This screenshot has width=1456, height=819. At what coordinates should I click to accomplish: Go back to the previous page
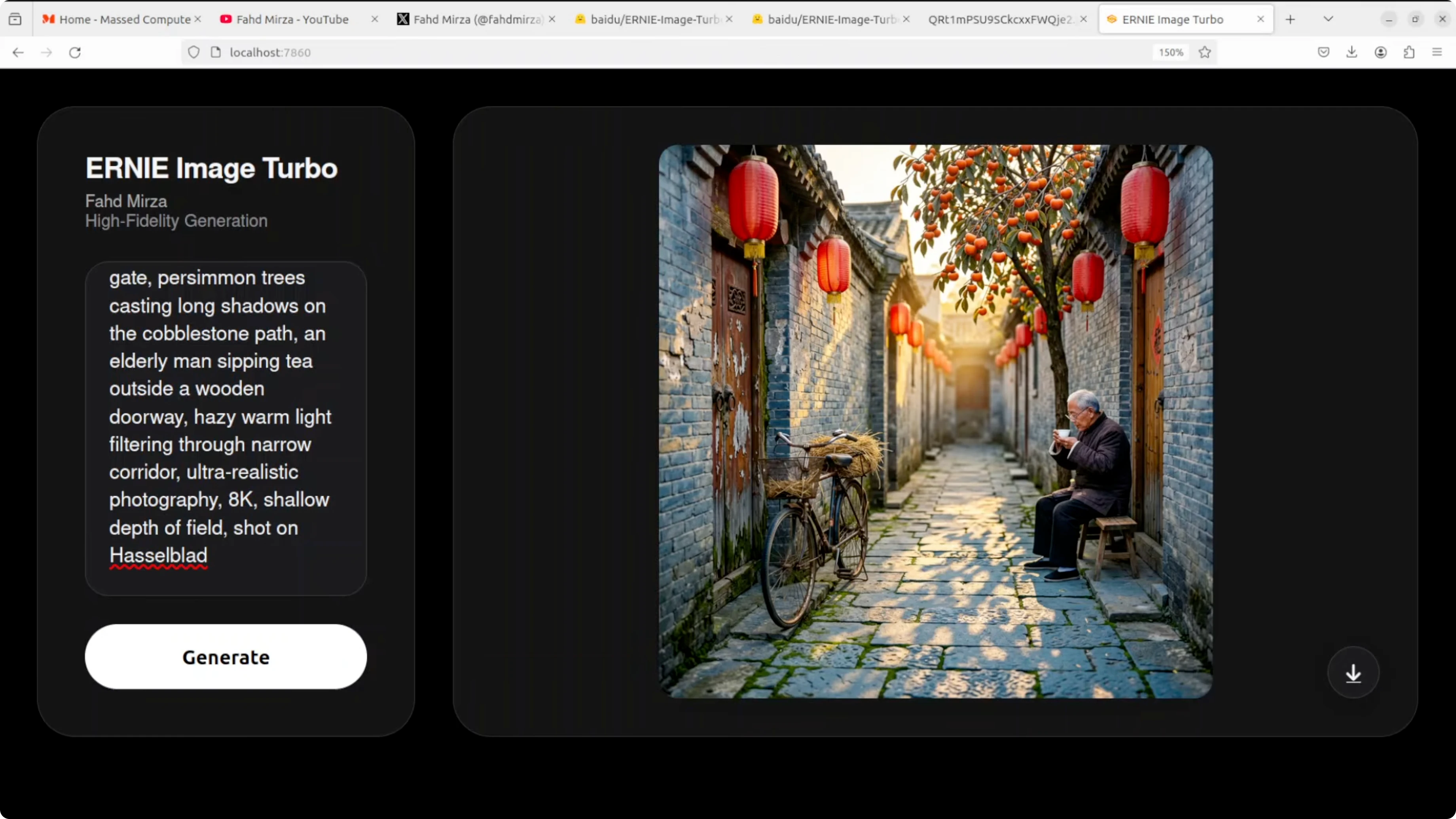[x=18, y=53]
